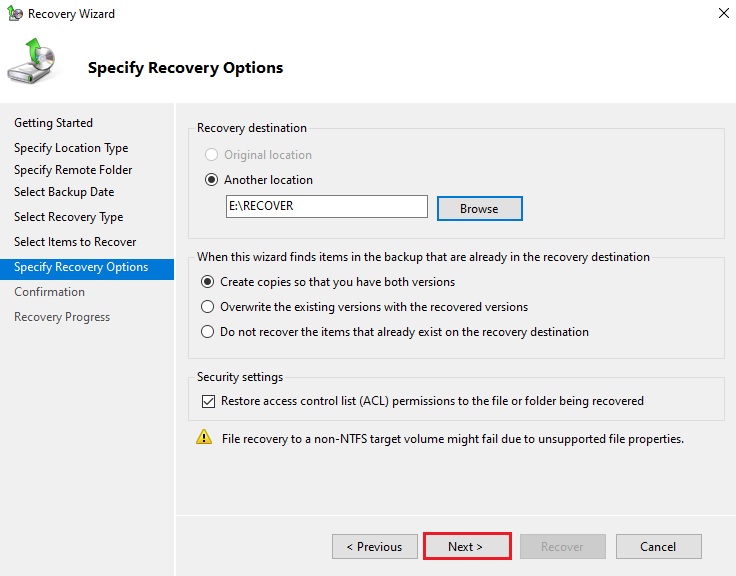The width and height of the screenshot is (736, 576).
Task: Click the E:\RECOVER destination path field
Action: pyautogui.click(x=327, y=207)
